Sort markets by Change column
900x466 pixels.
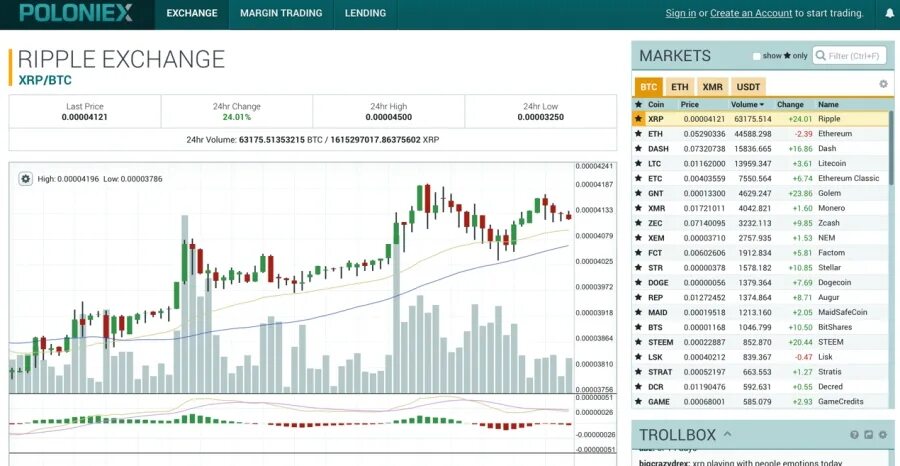[790, 104]
